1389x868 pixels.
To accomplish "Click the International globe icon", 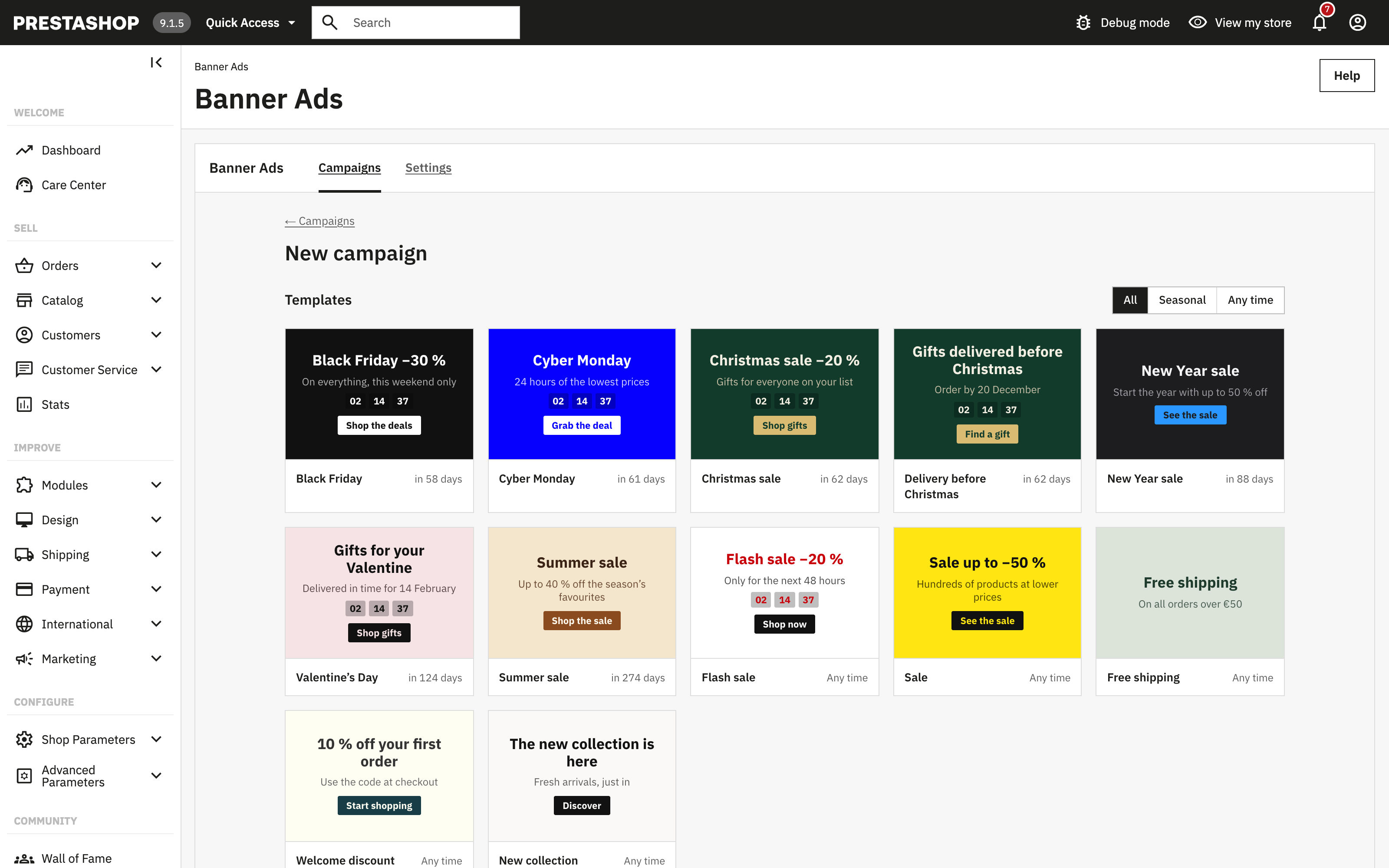I will click(x=24, y=624).
